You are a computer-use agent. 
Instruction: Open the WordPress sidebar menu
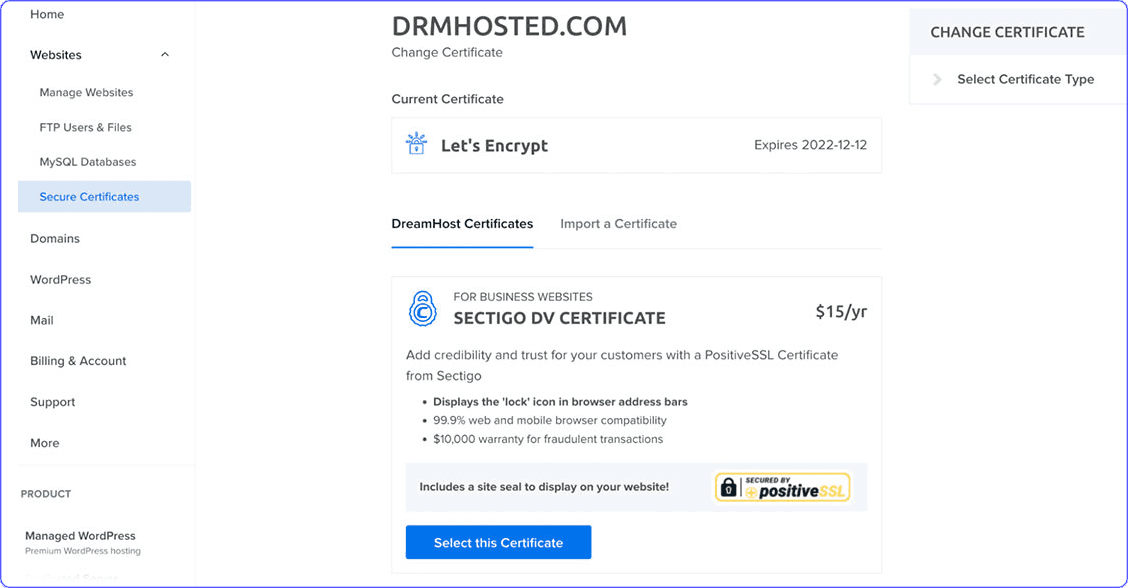60,279
